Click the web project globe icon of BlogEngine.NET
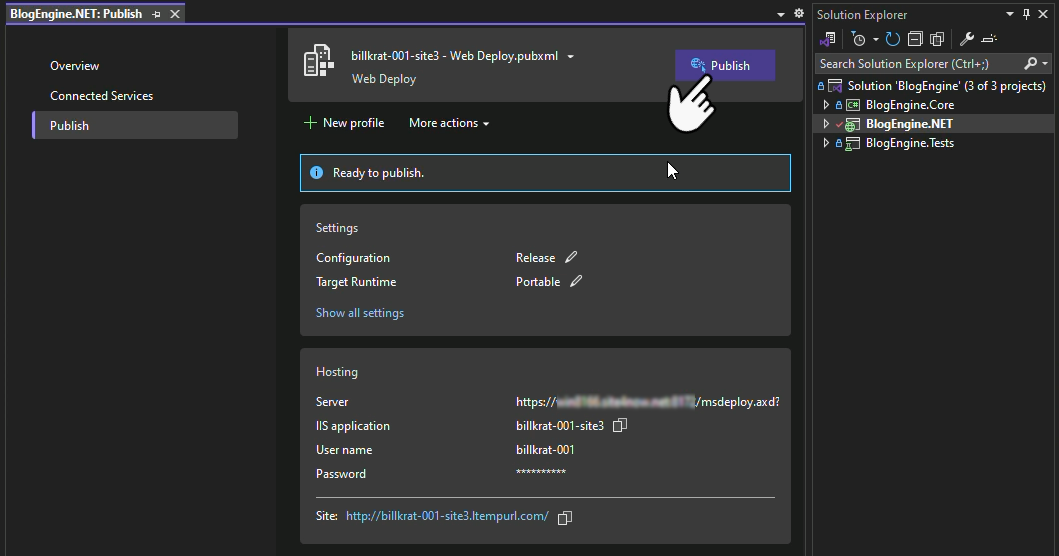Viewport: 1059px width, 556px height. [x=853, y=124]
